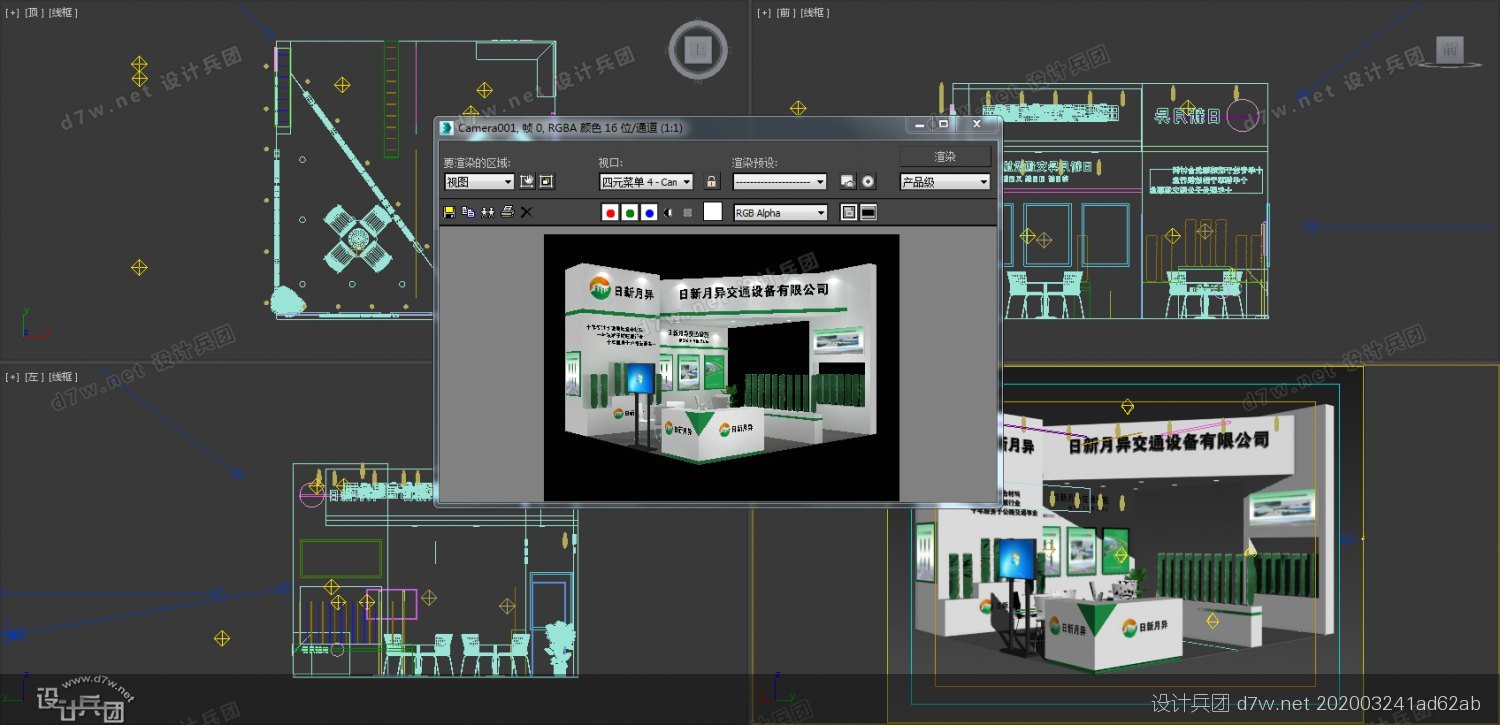Click the Toggle UI icon
The width and height of the screenshot is (1500, 725).
pyautogui.click(x=868, y=212)
